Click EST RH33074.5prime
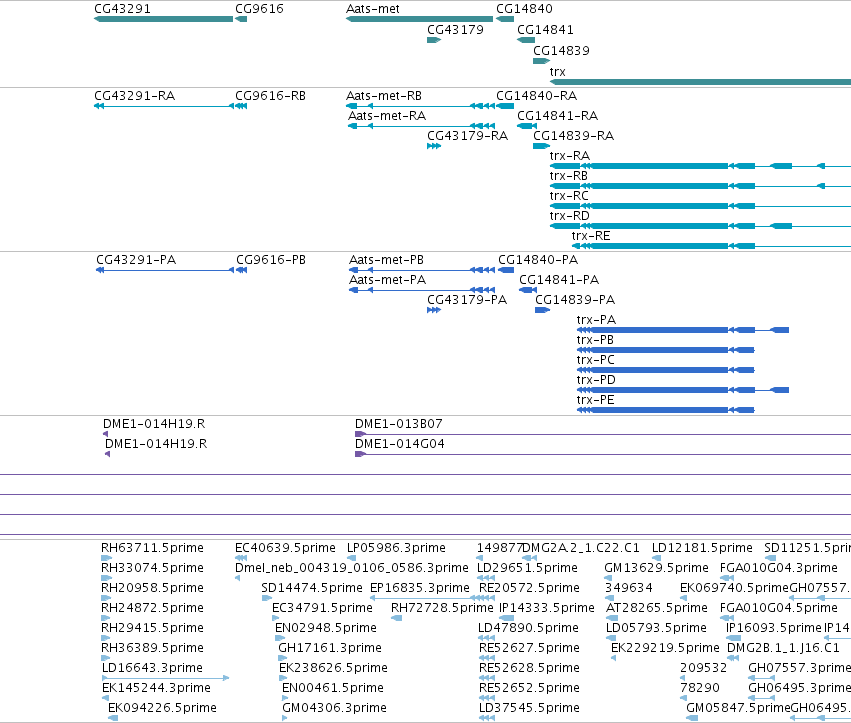The height and width of the screenshot is (723, 851). (152, 569)
